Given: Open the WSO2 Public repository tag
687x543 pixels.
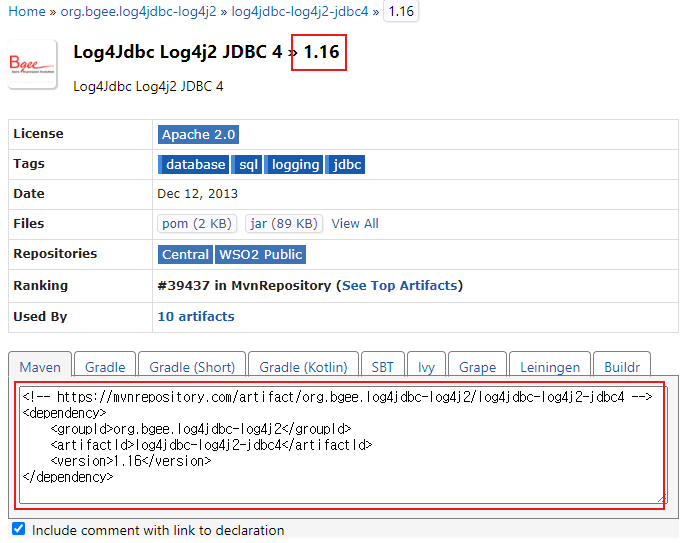Looking at the screenshot, I should pyautogui.click(x=261, y=255).
